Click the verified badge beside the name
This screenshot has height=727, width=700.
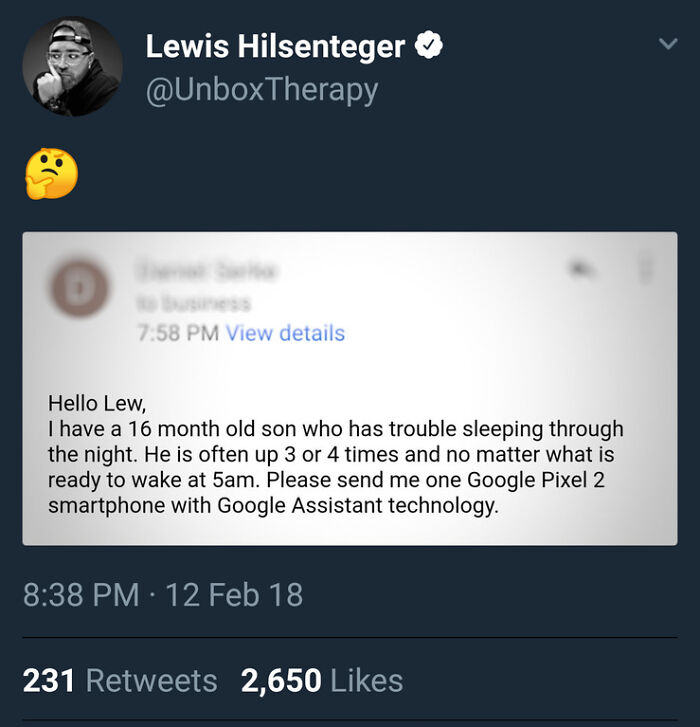430,45
